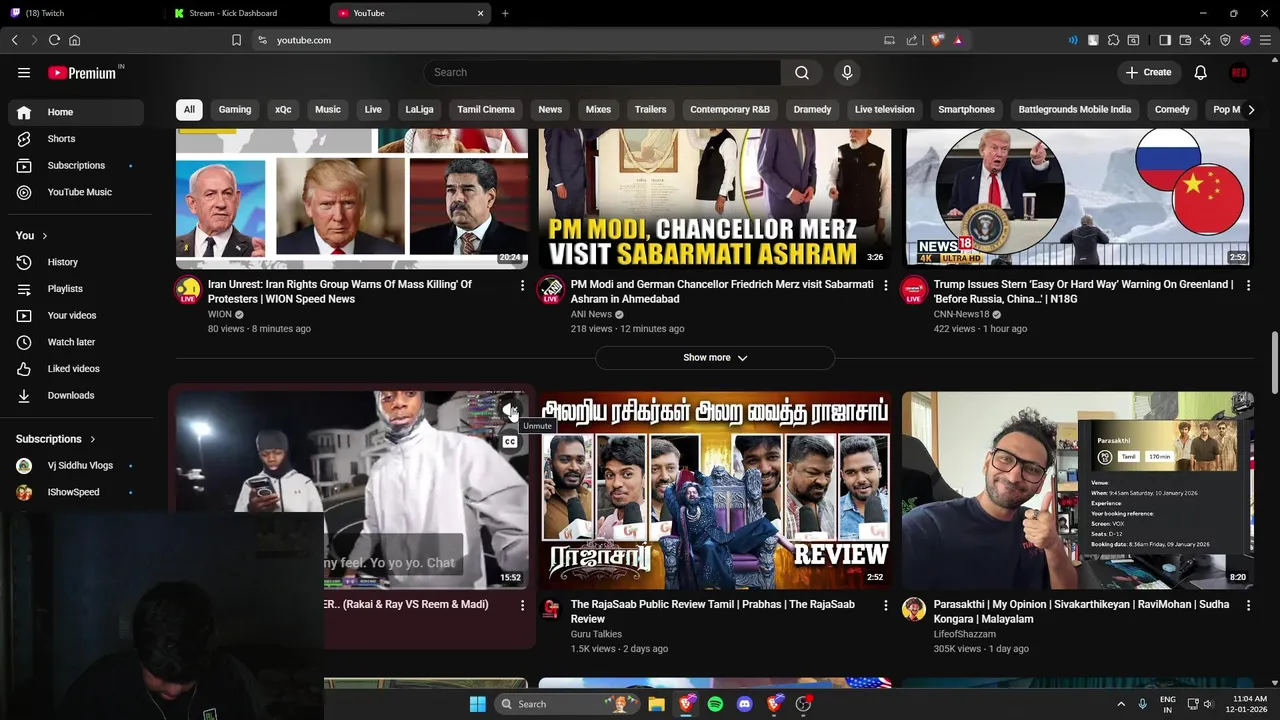
Task: Select the Tamil Cinema chip
Action: (x=486, y=109)
